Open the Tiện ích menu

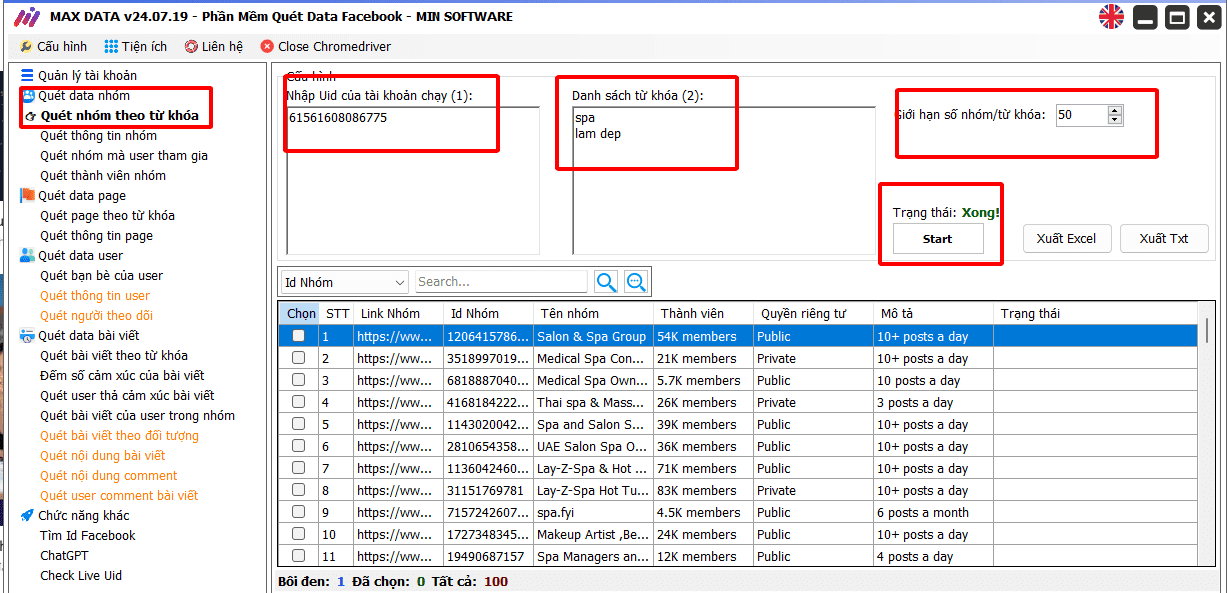coord(136,46)
